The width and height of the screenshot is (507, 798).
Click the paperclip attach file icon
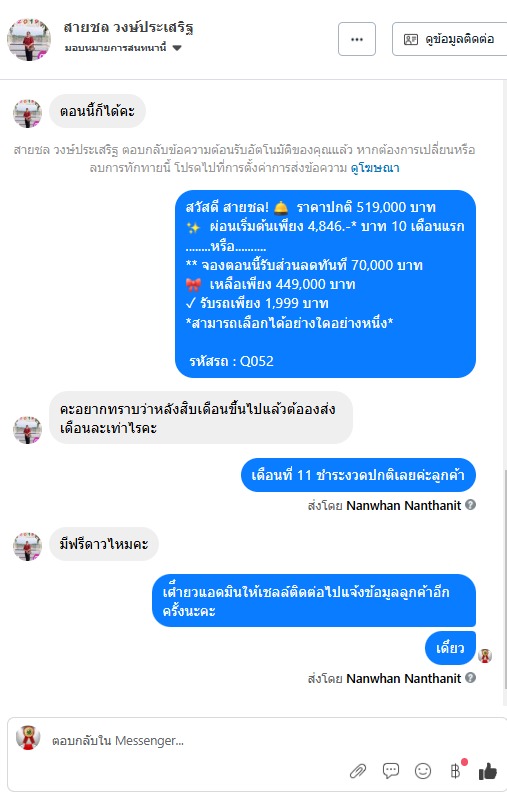(x=358, y=771)
